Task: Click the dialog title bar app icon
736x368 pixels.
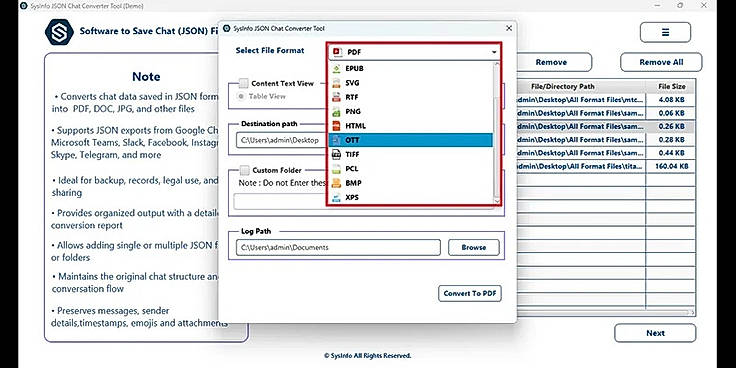Action: [x=227, y=29]
